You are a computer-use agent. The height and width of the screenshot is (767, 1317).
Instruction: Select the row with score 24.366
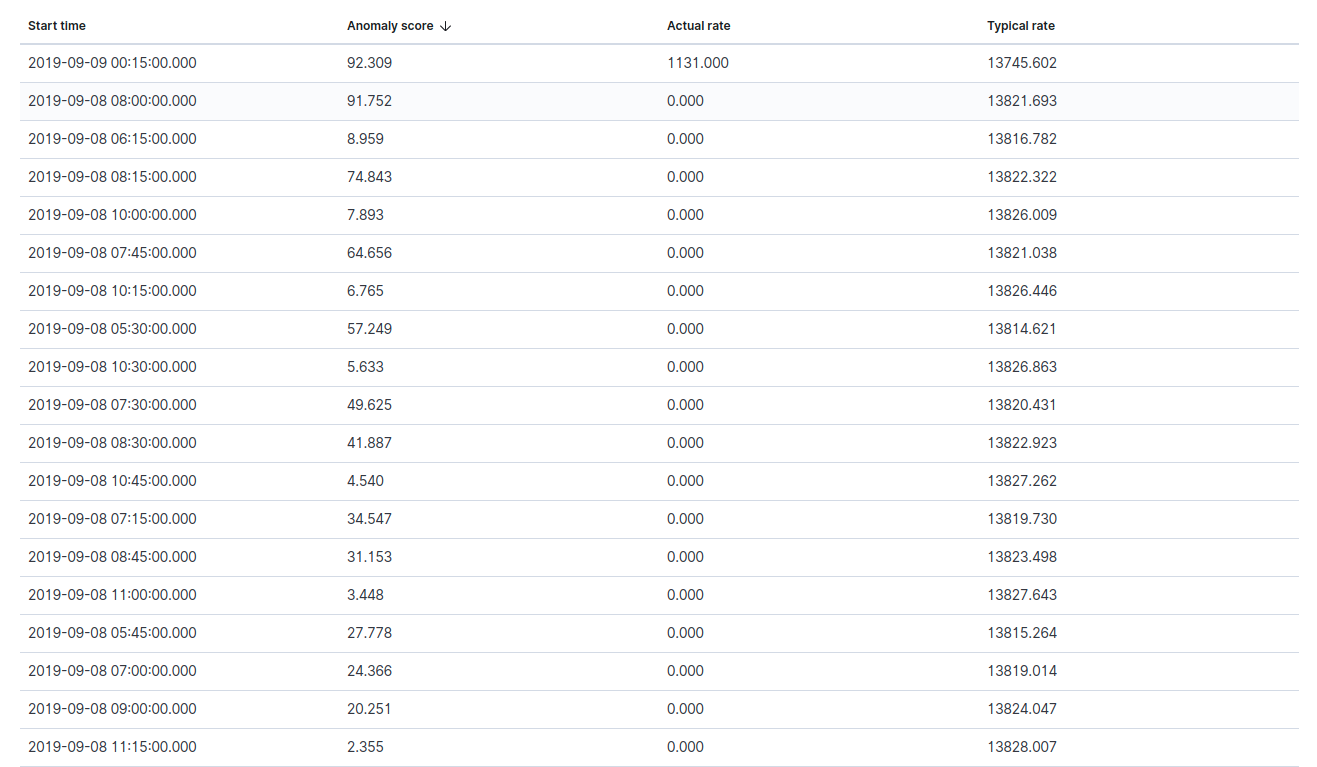tap(370, 670)
